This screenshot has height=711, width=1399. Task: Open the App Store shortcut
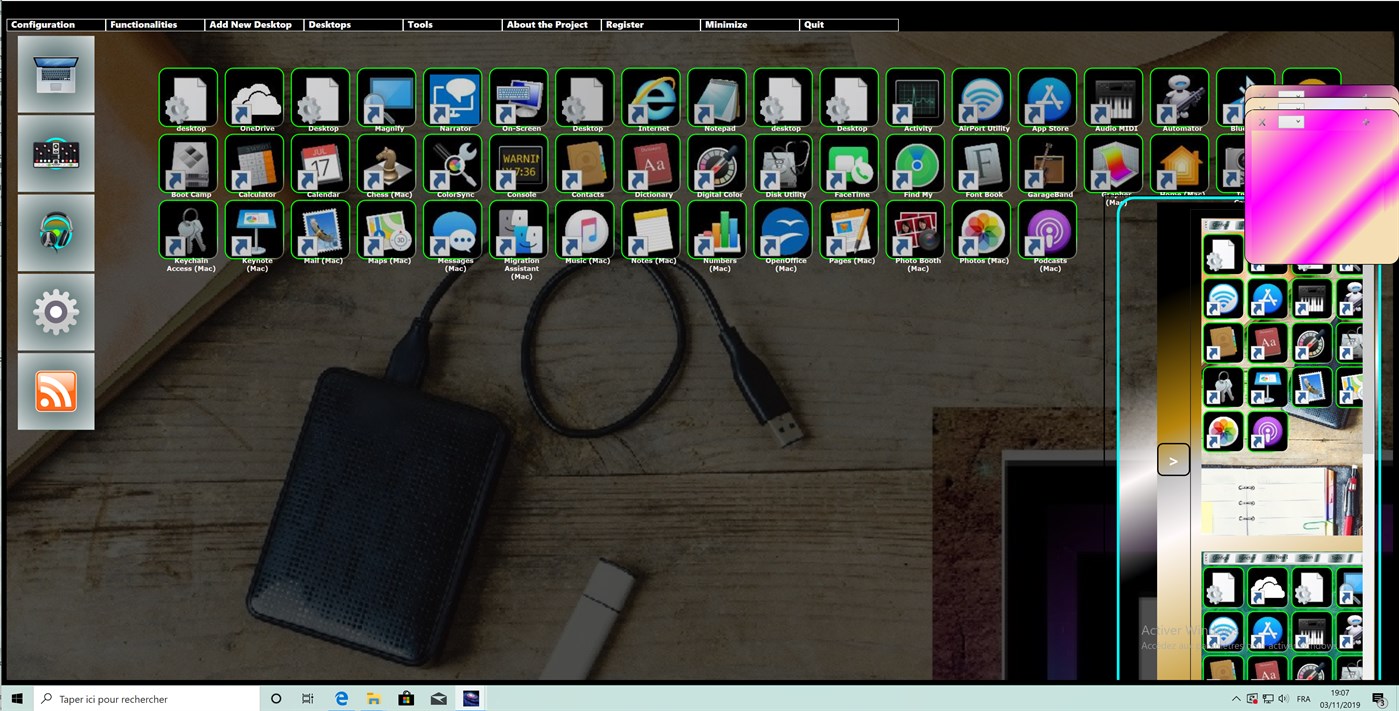coord(1048,97)
